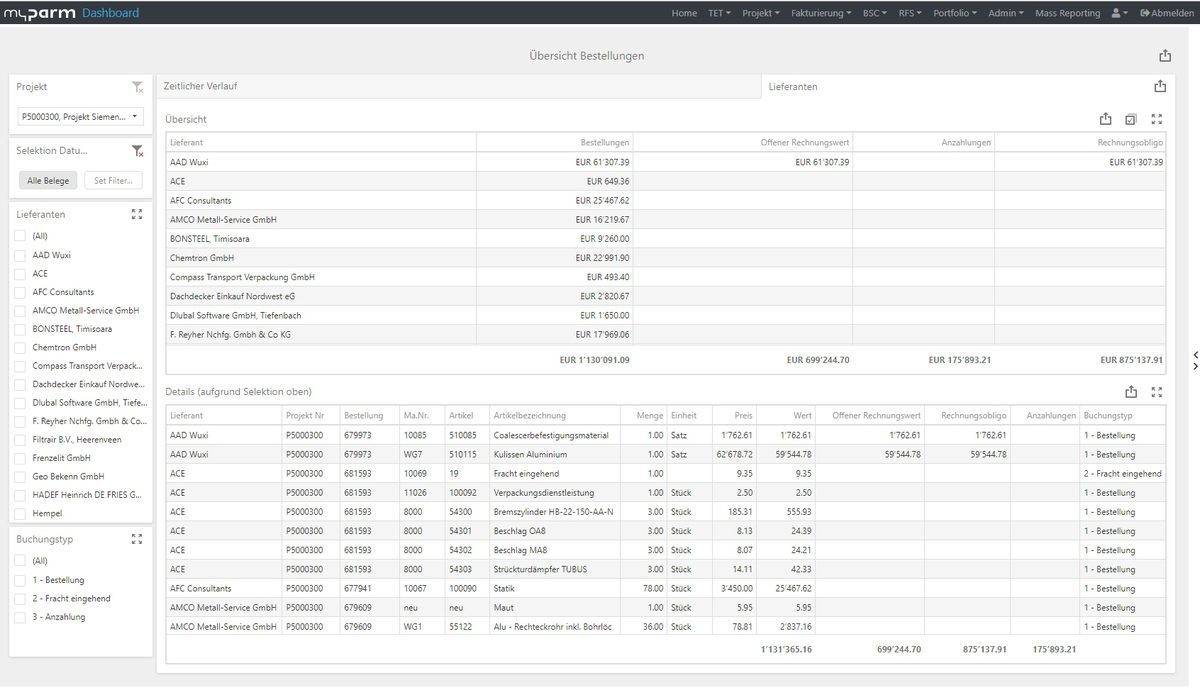Check the (All) checkbox under Lieferanten
This screenshot has height=690, width=1200.
click(19, 236)
